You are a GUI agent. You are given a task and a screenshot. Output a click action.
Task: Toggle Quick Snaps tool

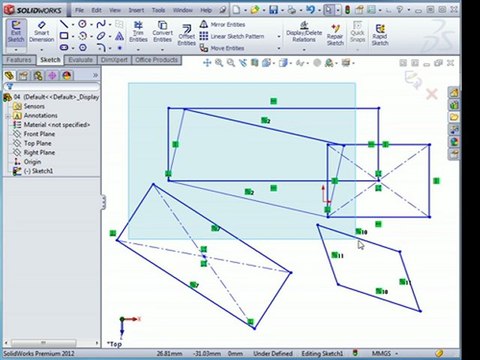coord(357,32)
